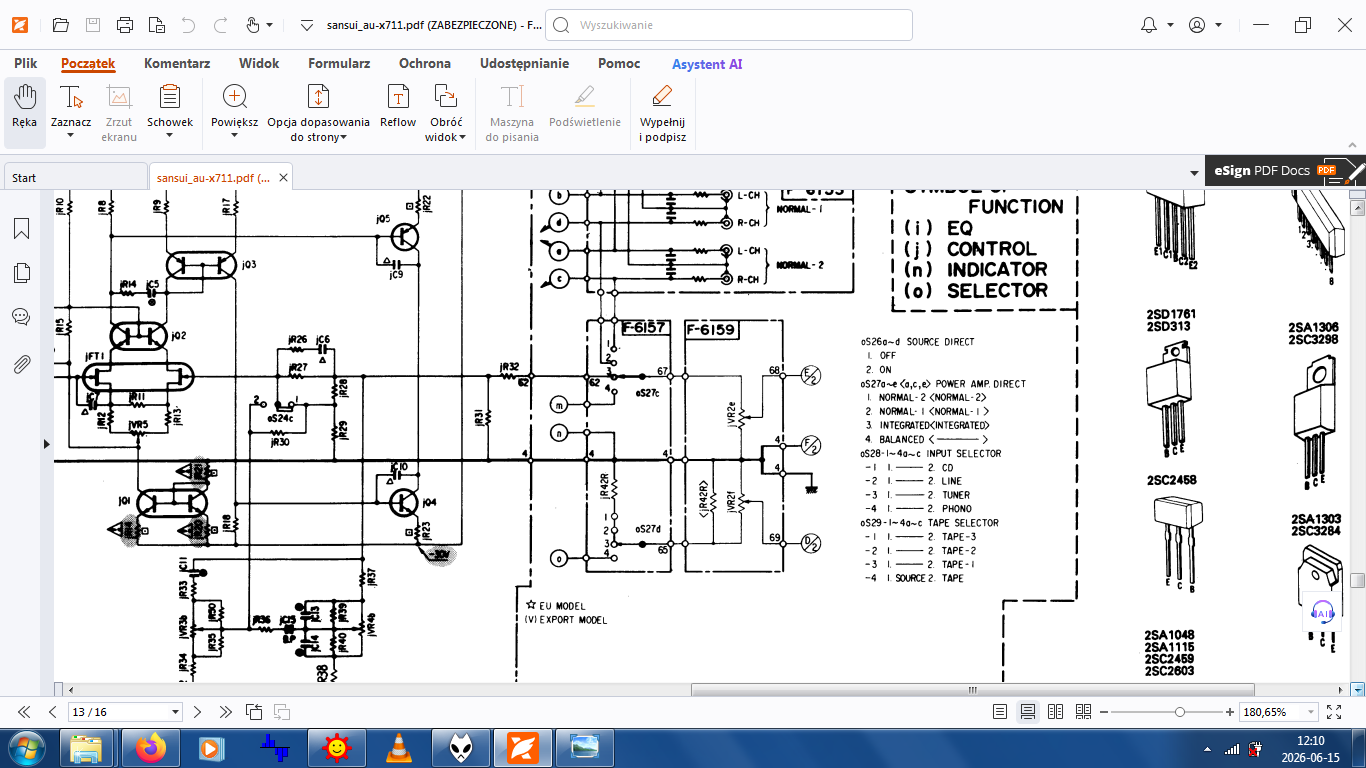Open the Asystent AI tab

click(x=707, y=64)
